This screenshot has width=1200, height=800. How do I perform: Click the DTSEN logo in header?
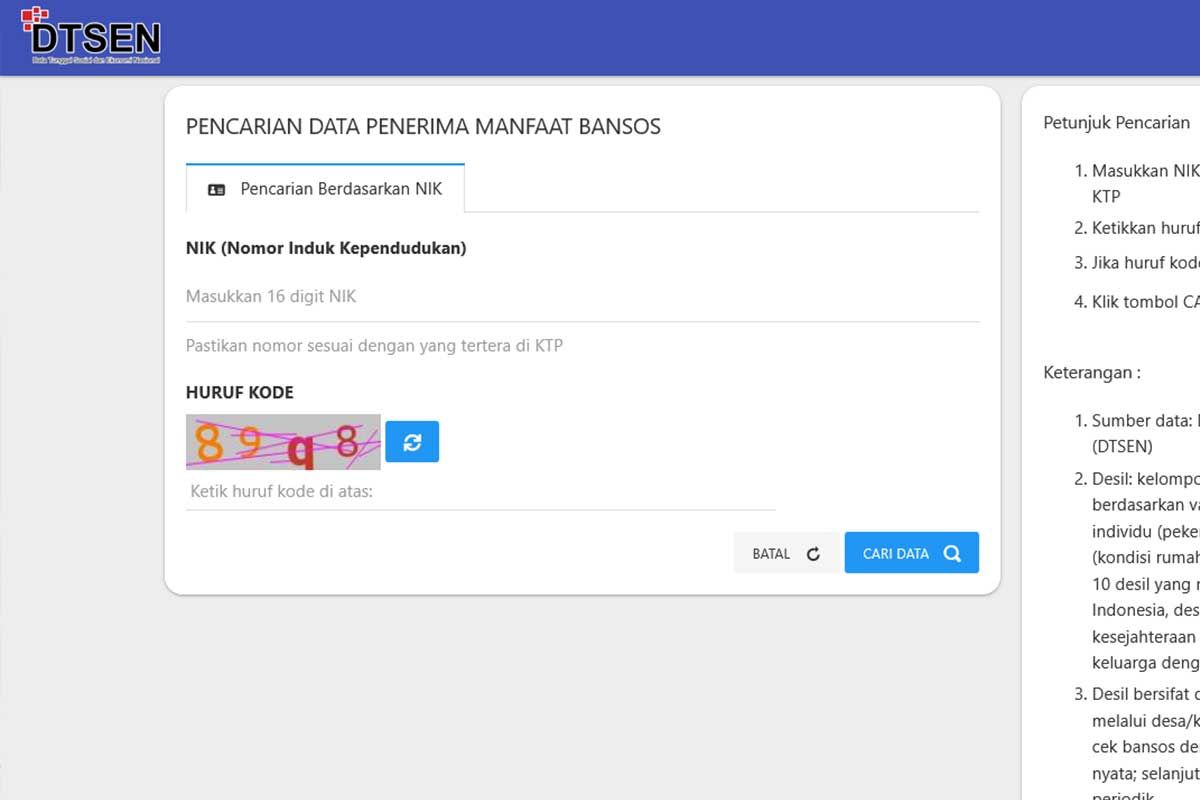coord(91,35)
